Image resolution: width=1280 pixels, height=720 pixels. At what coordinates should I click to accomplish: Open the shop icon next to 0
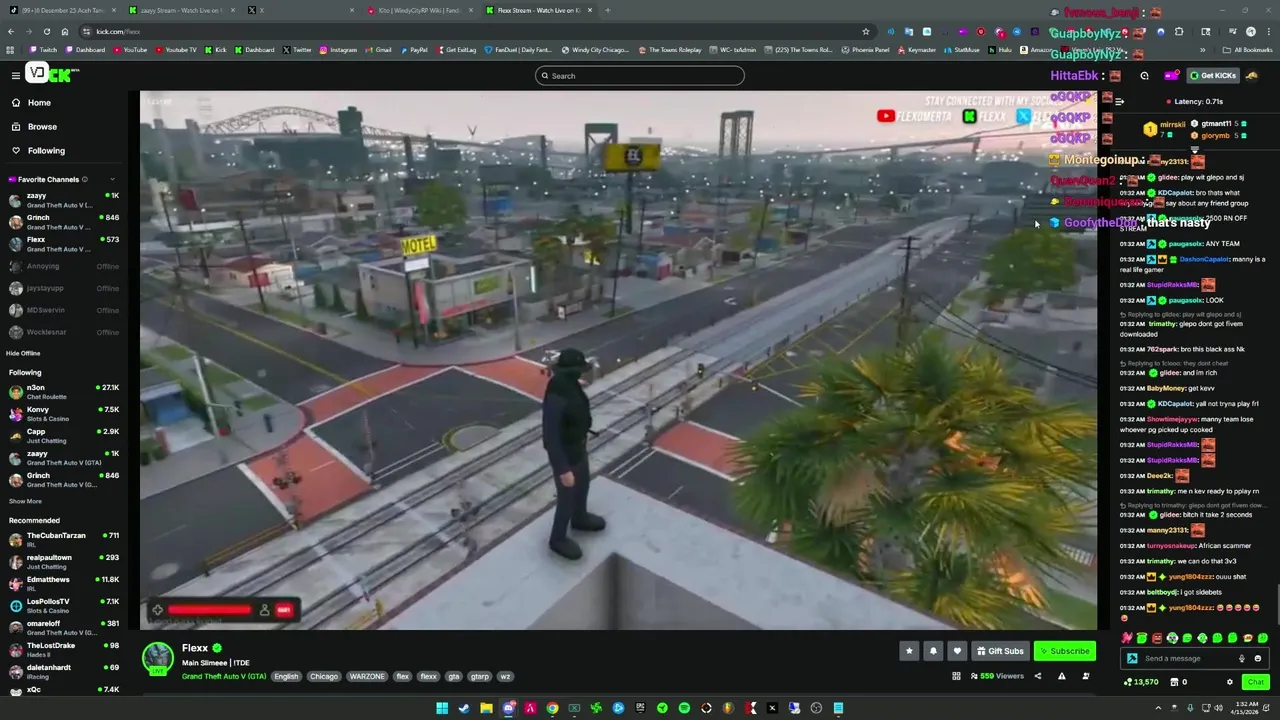[x=1174, y=682]
